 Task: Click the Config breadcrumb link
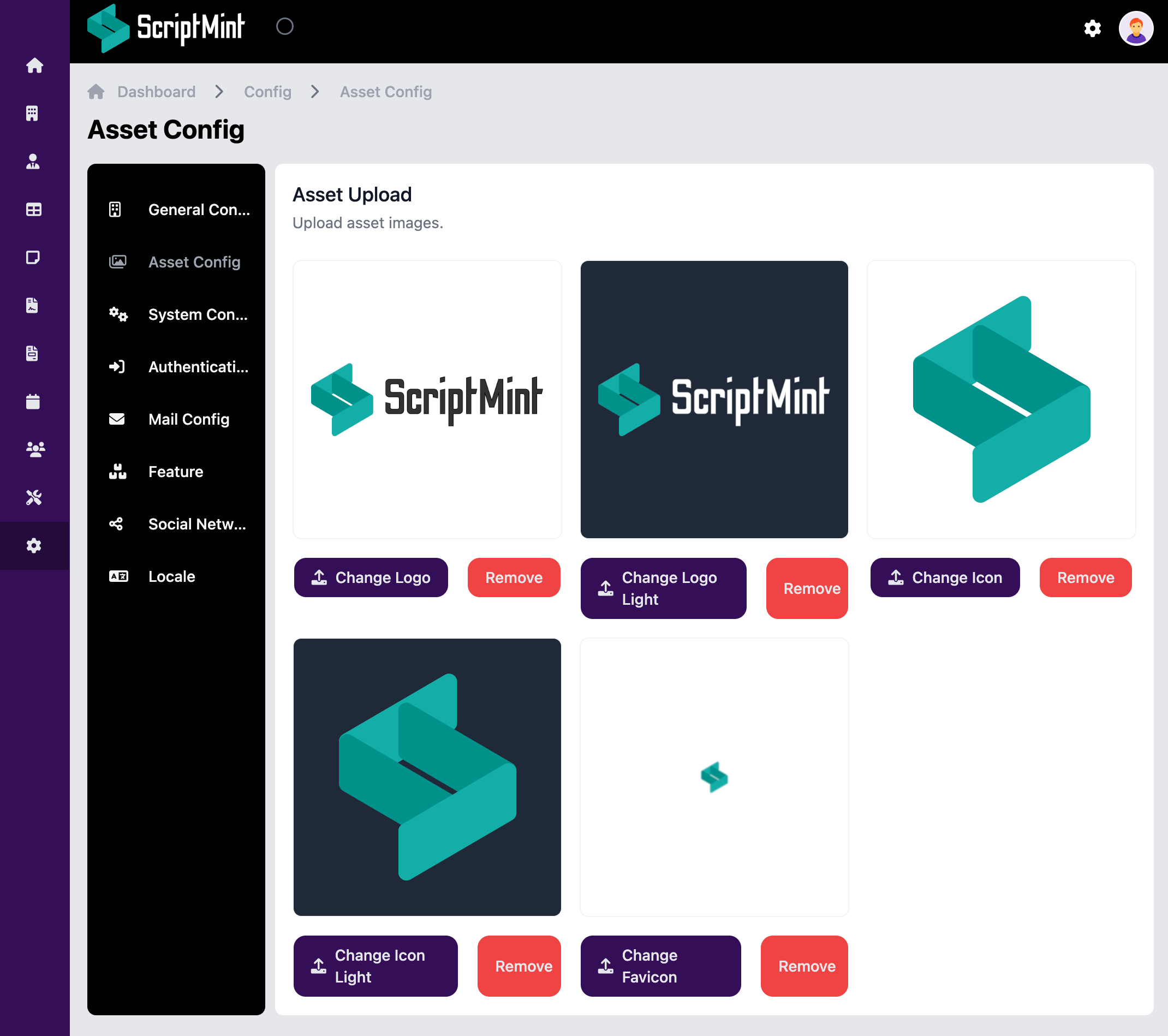[x=267, y=92]
